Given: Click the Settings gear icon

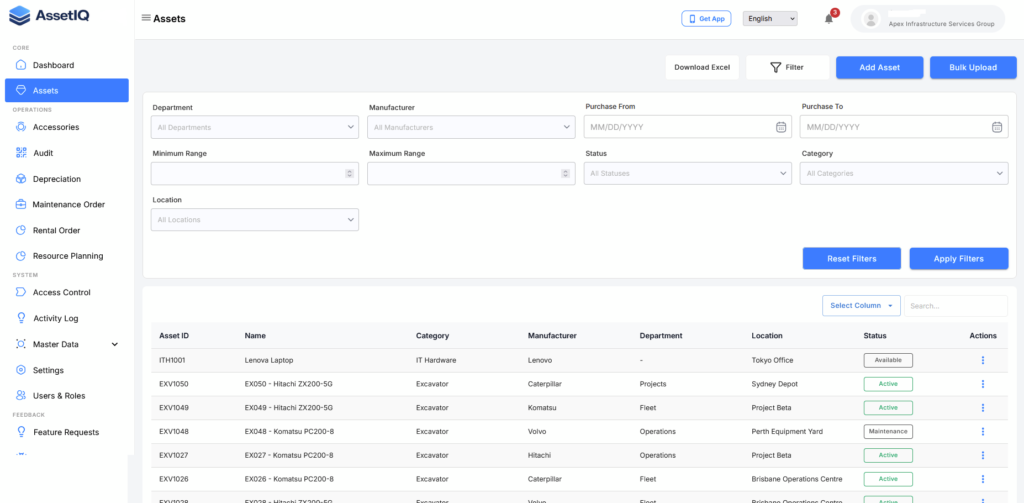Looking at the screenshot, I should point(21,370).
